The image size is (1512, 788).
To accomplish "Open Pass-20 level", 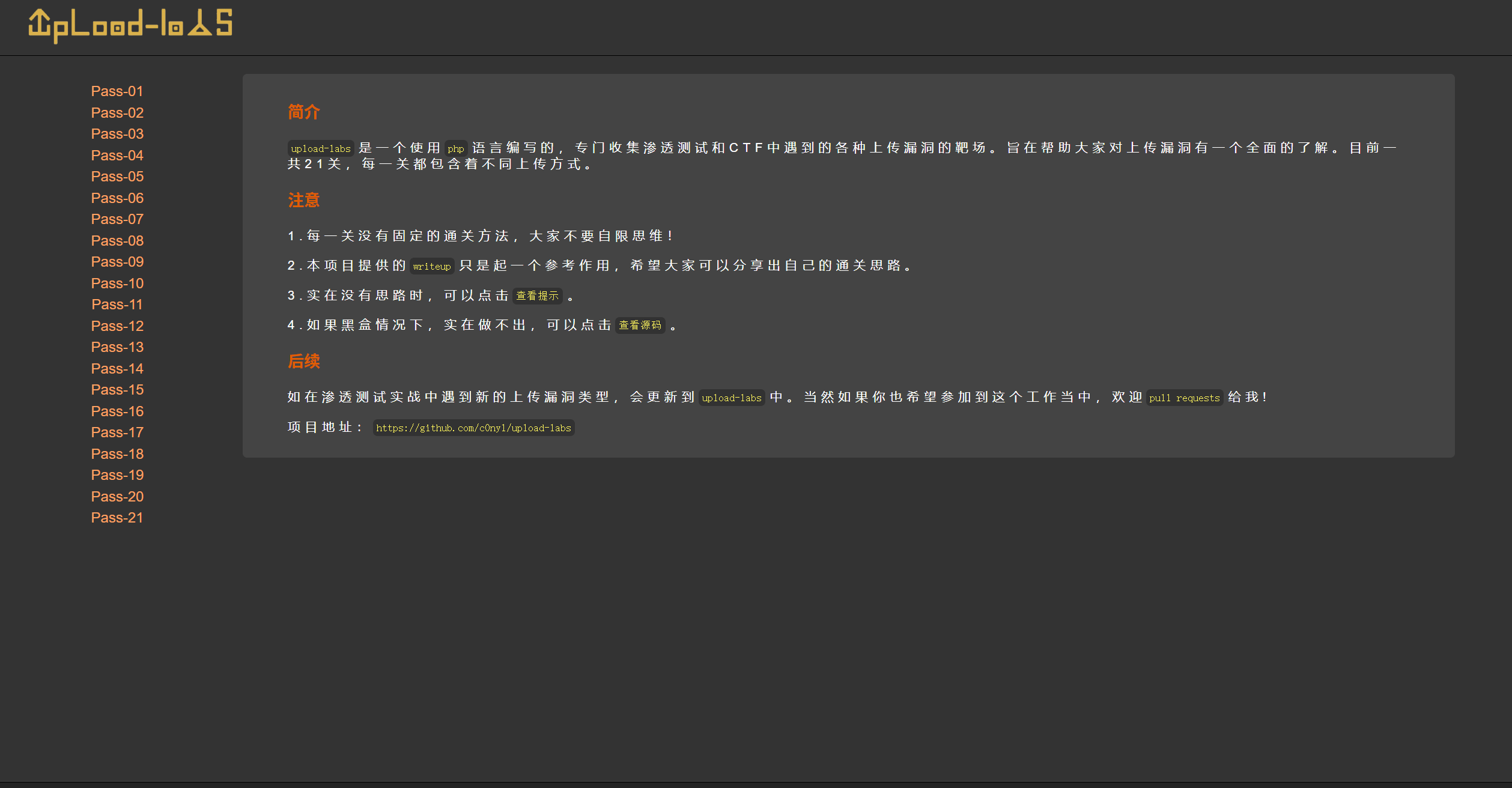I will [117, 497].
